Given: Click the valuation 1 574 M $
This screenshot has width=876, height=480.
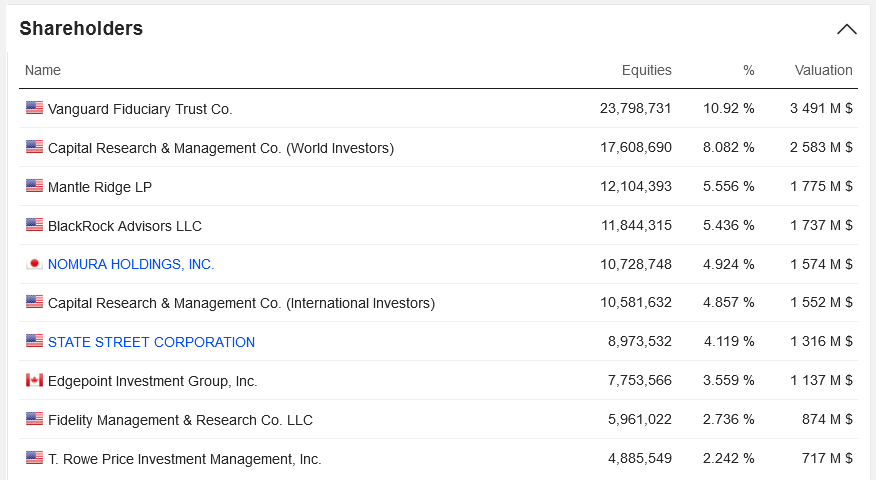Looking at the screenshot, I should coord(821,264).
